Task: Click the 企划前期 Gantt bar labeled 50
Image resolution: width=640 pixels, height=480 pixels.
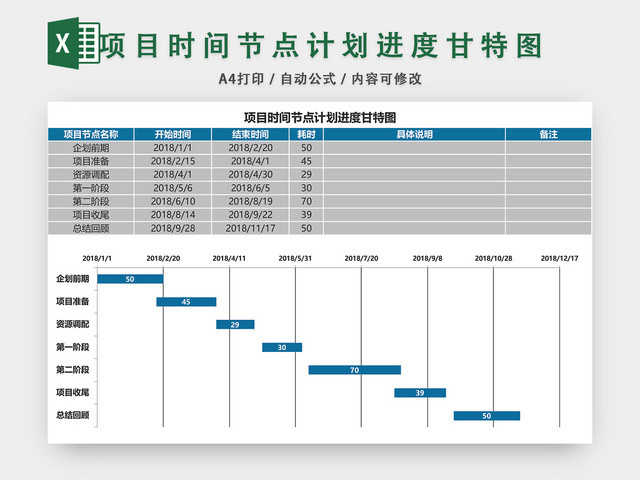Action: 130,279
